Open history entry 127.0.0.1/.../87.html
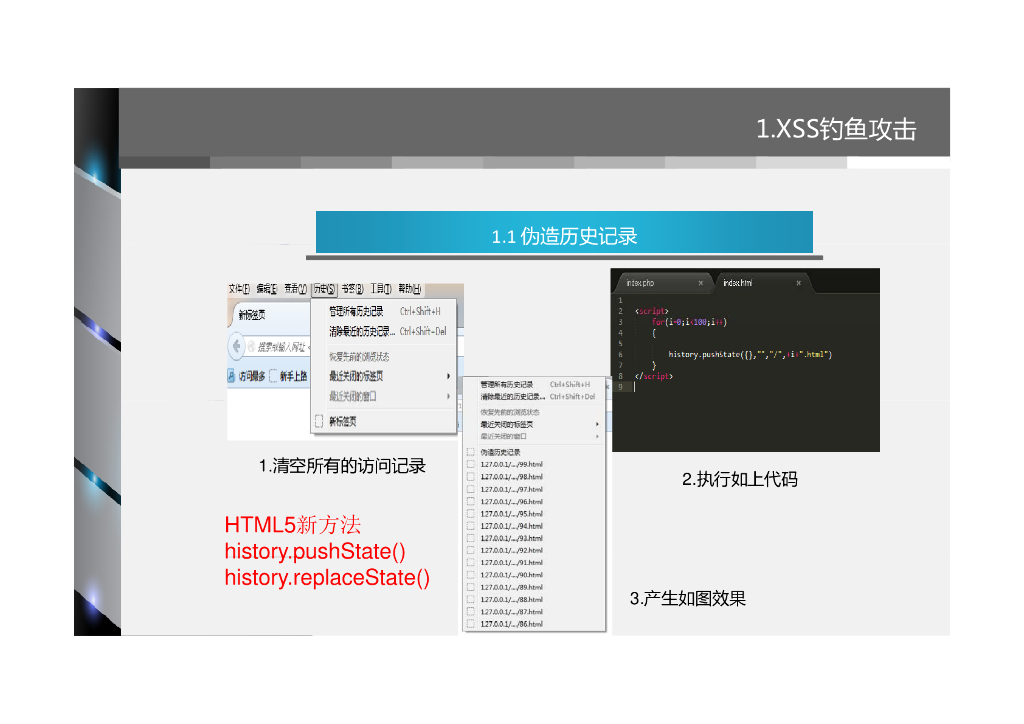 pos(536,612)
